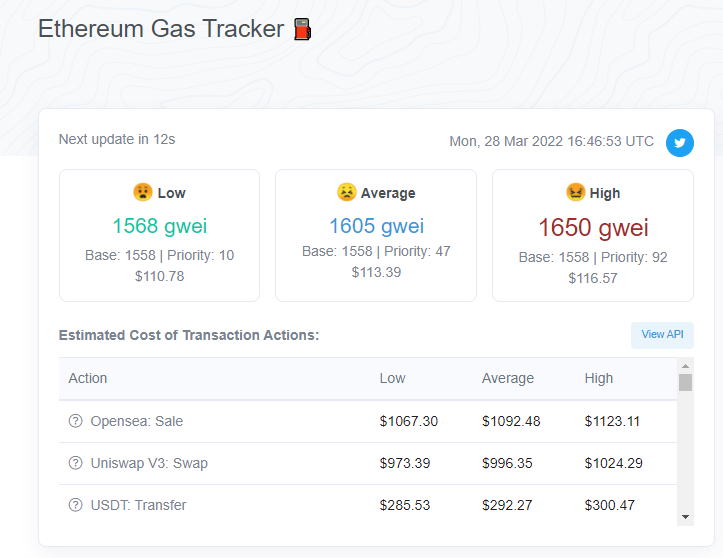Click the help icon beside Uniswap V3: Swap
Viewport: 723px width, 558px height.
point(75,463)
